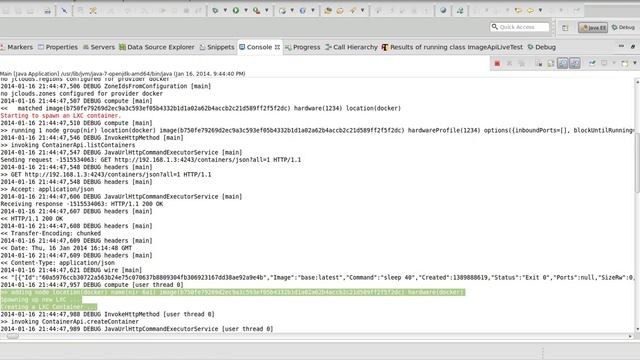This screenshot has width=640, height=360.
Task: Click the red 'Starting to spawn an LXC container' line
Action: [x=61, y=116]
